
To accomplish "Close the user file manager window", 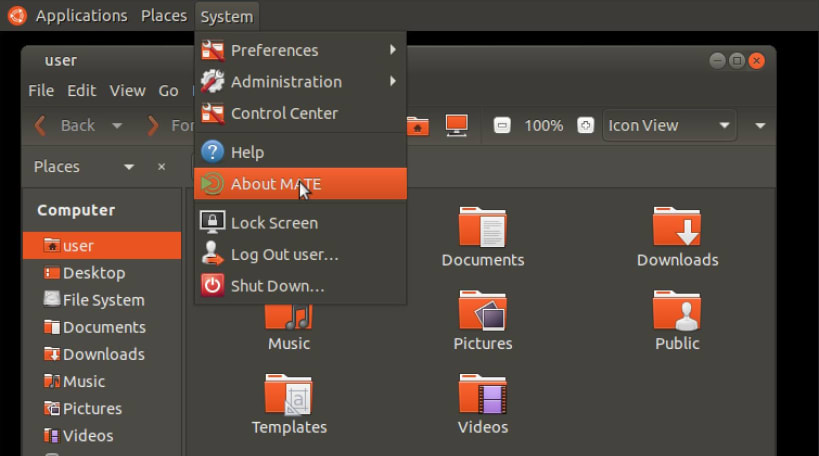I will pos(756,61).
